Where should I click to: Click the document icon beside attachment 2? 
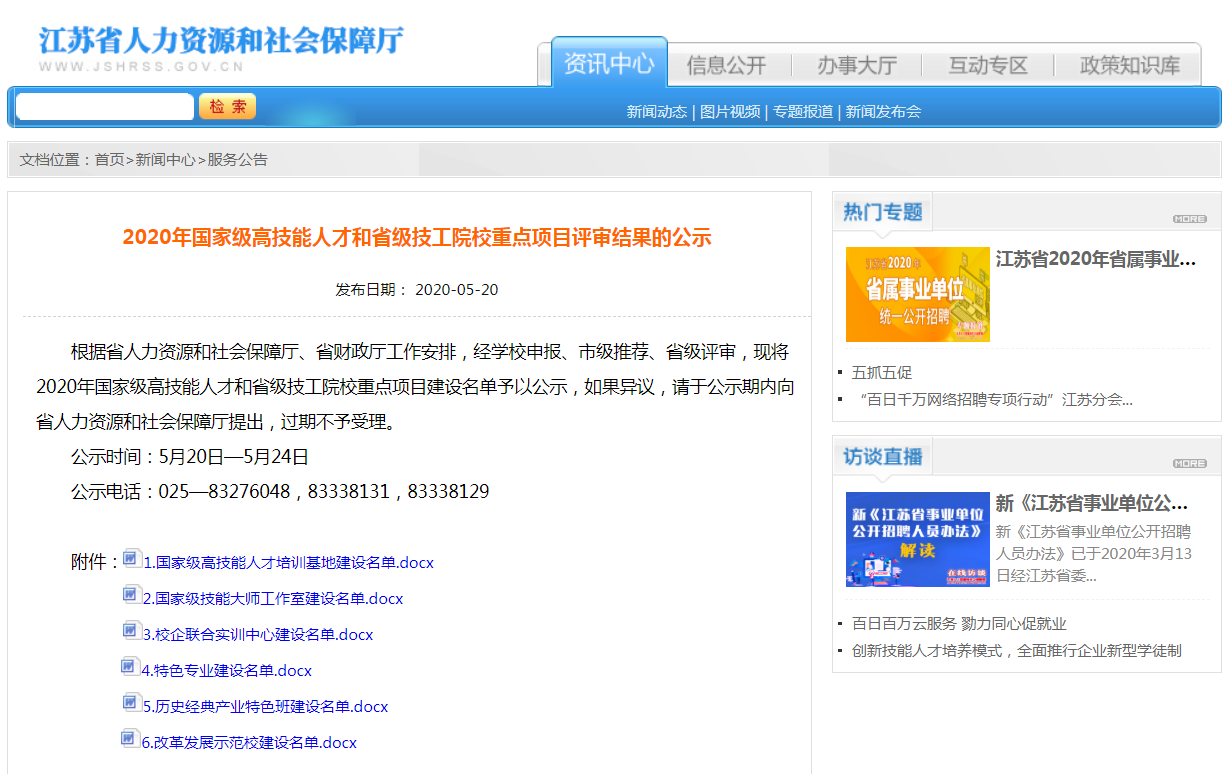(x=132, y=595)
